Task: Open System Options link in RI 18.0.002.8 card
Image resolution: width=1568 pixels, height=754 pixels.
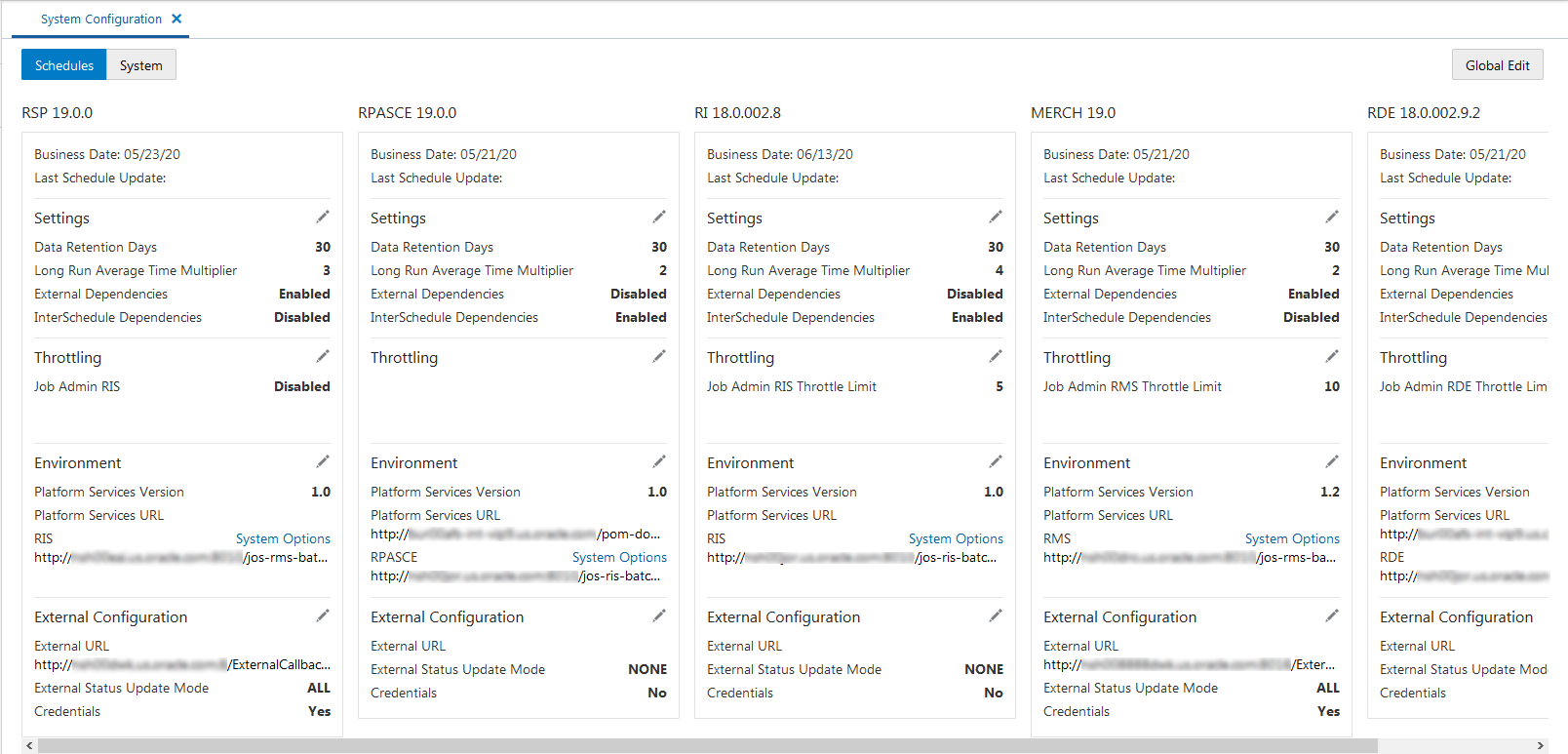Action: click(956, 538)
